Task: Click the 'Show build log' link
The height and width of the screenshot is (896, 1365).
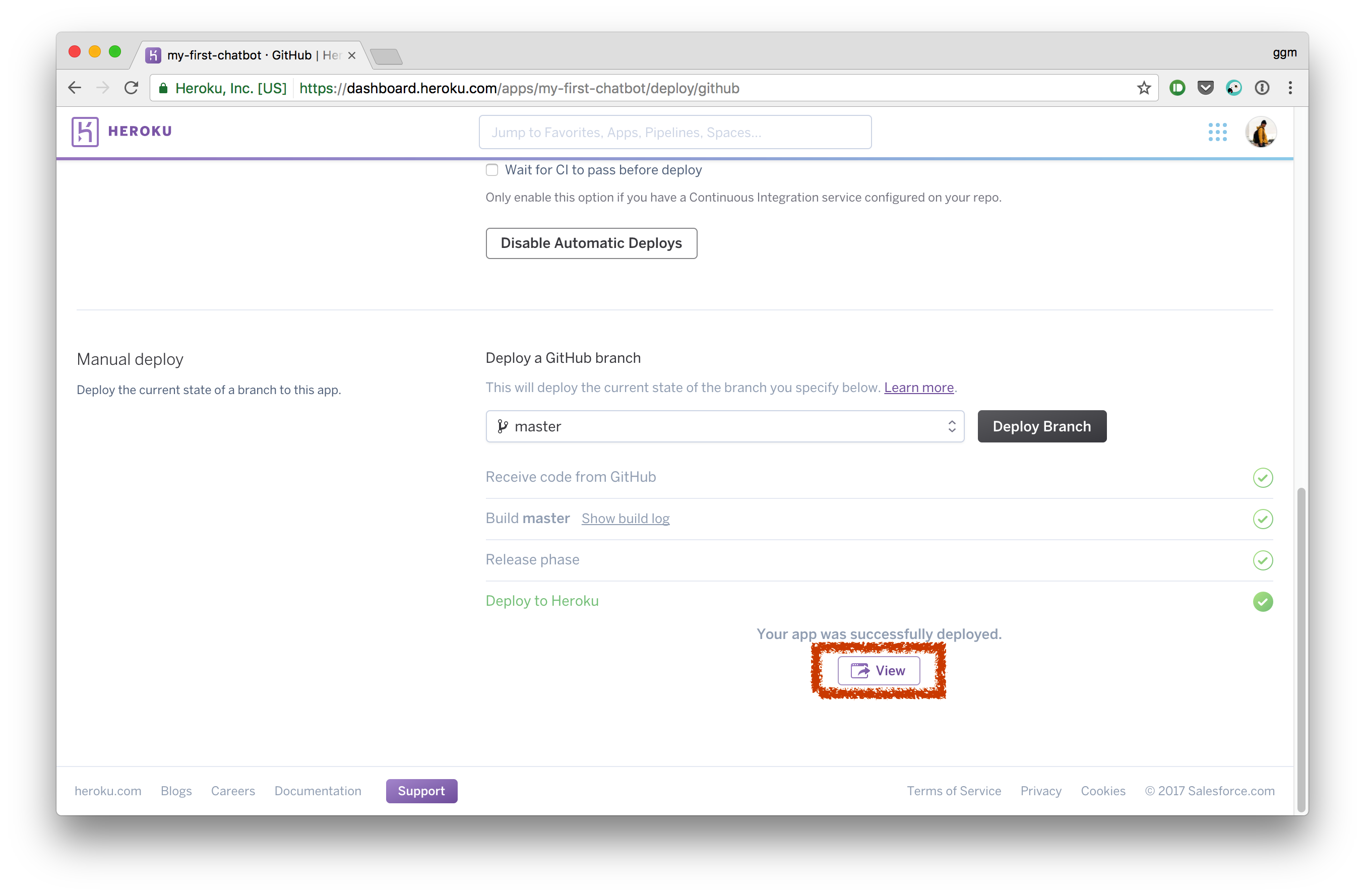Action: [625, 518]
